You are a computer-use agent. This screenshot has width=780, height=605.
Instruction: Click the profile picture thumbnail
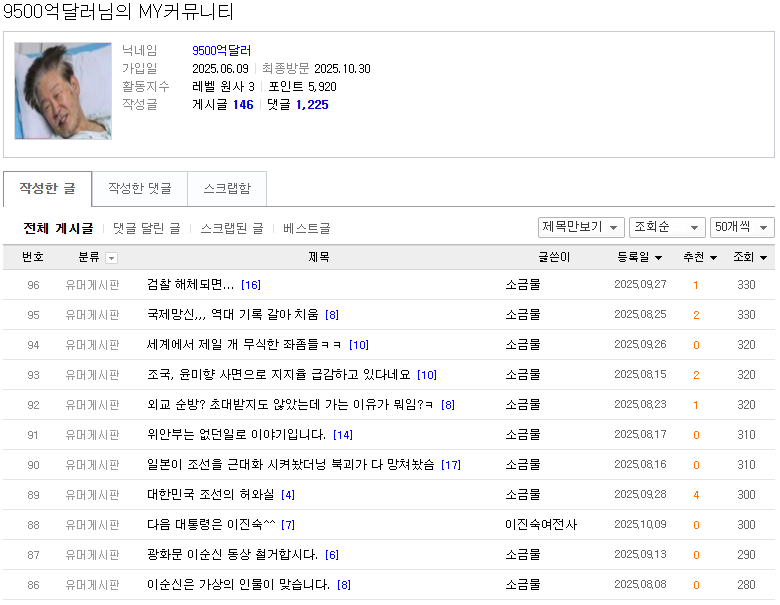tap(63, 91)
